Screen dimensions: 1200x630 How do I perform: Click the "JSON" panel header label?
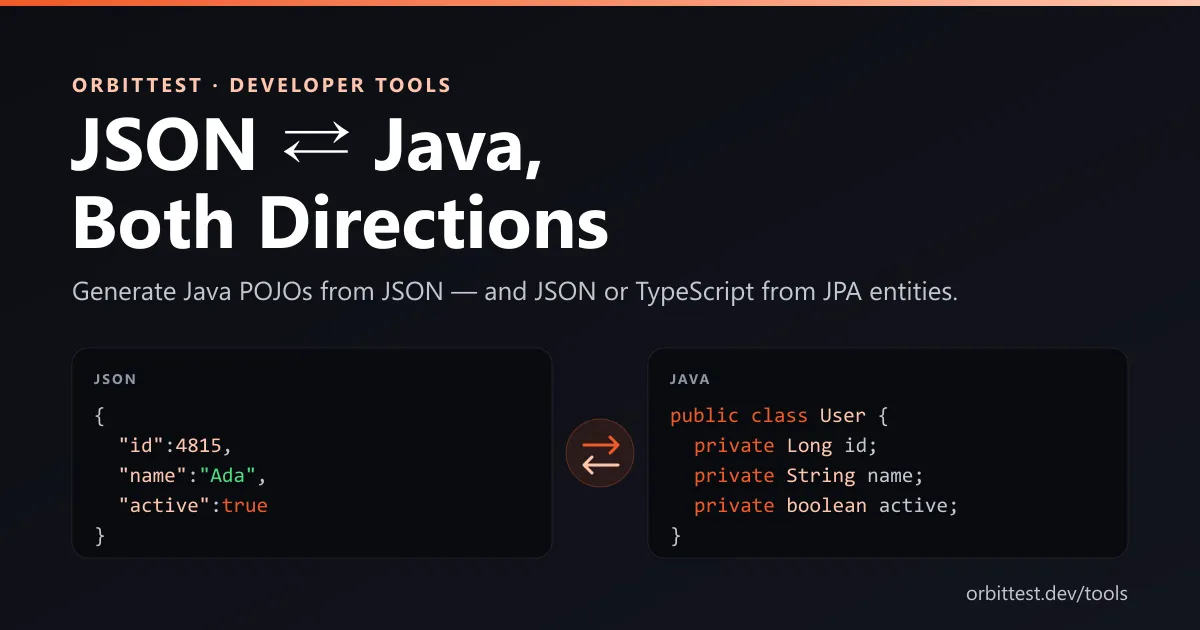pos(115,380)
